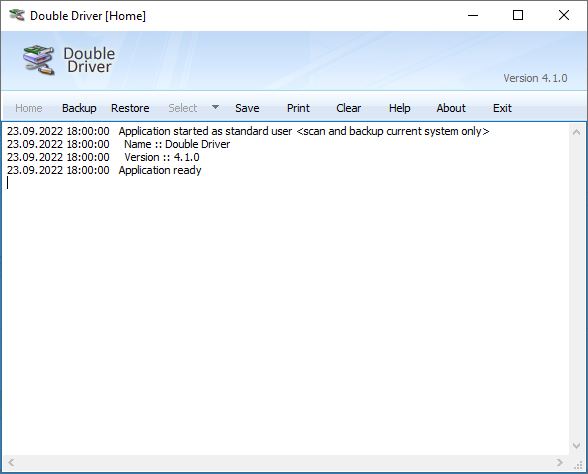Clear the log window

[348, 108]
